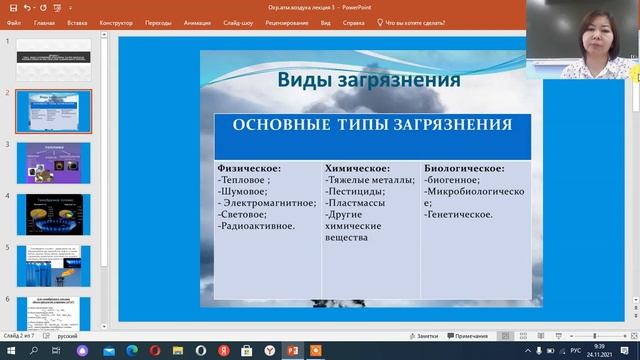Open the Конструктор ribbon tab
The height and width of the screenshot is (360, 640).
pos(116,23)
